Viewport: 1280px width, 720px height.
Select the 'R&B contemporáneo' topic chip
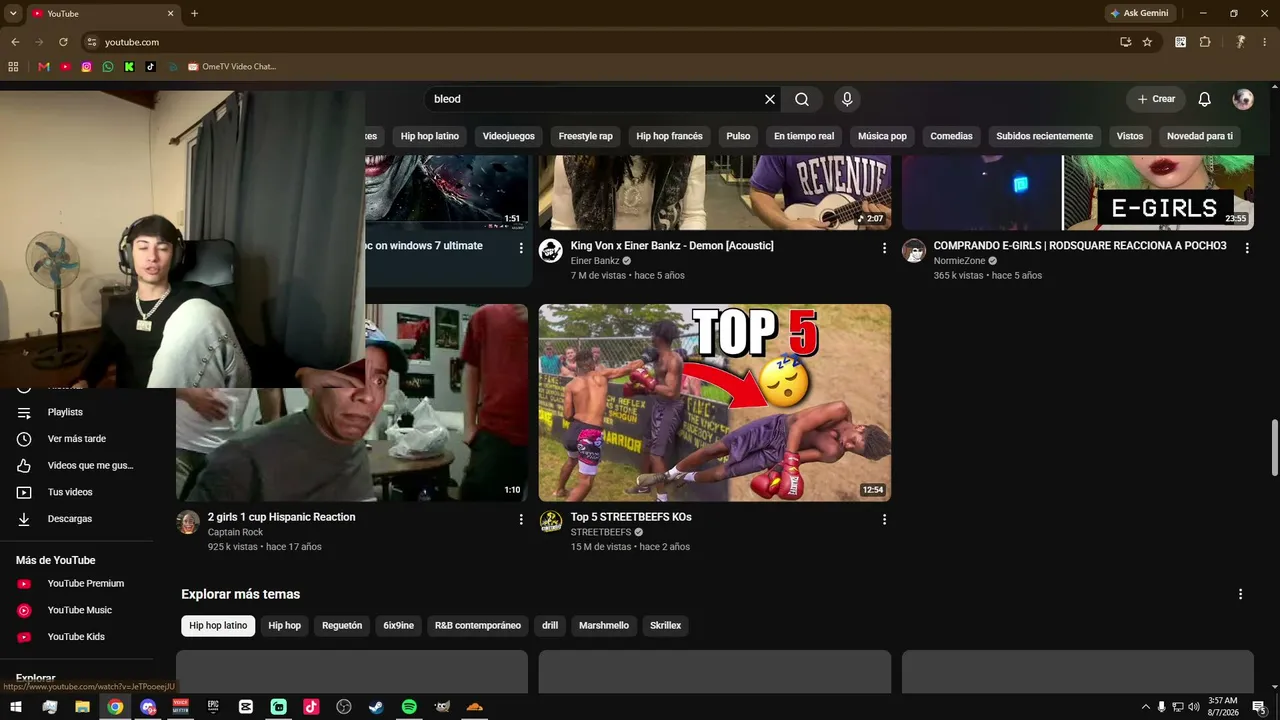coord(478,626)
